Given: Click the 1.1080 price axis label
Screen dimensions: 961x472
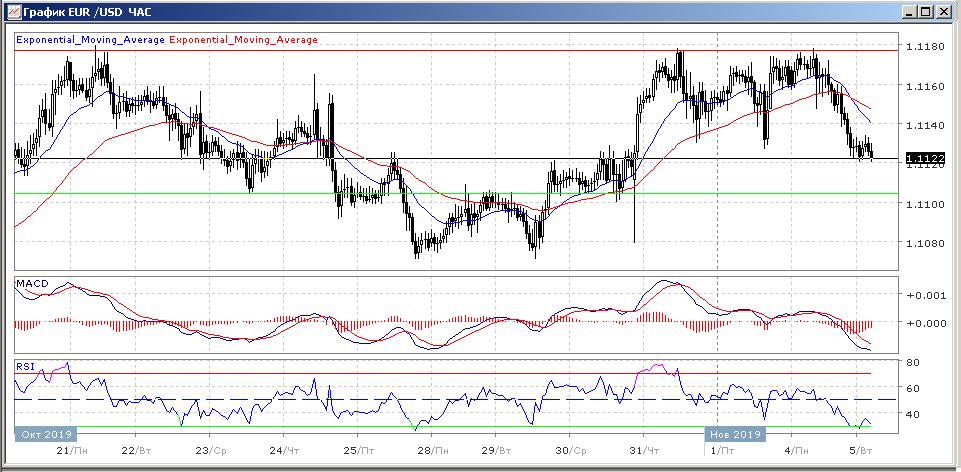Looking at the screenshot, I should pos(924,243).
